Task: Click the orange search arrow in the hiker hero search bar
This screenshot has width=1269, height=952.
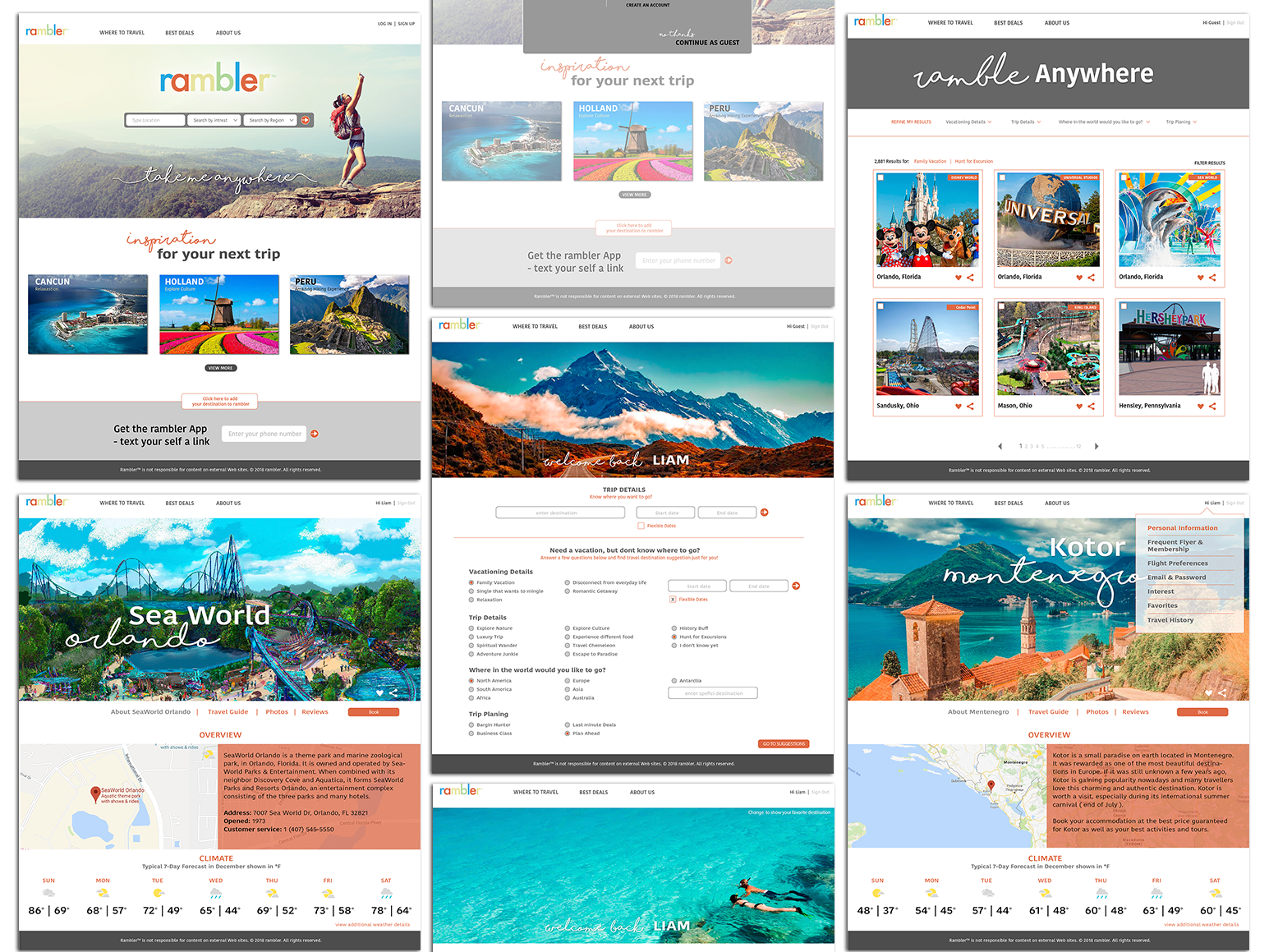Action: [x=306, y=120]
